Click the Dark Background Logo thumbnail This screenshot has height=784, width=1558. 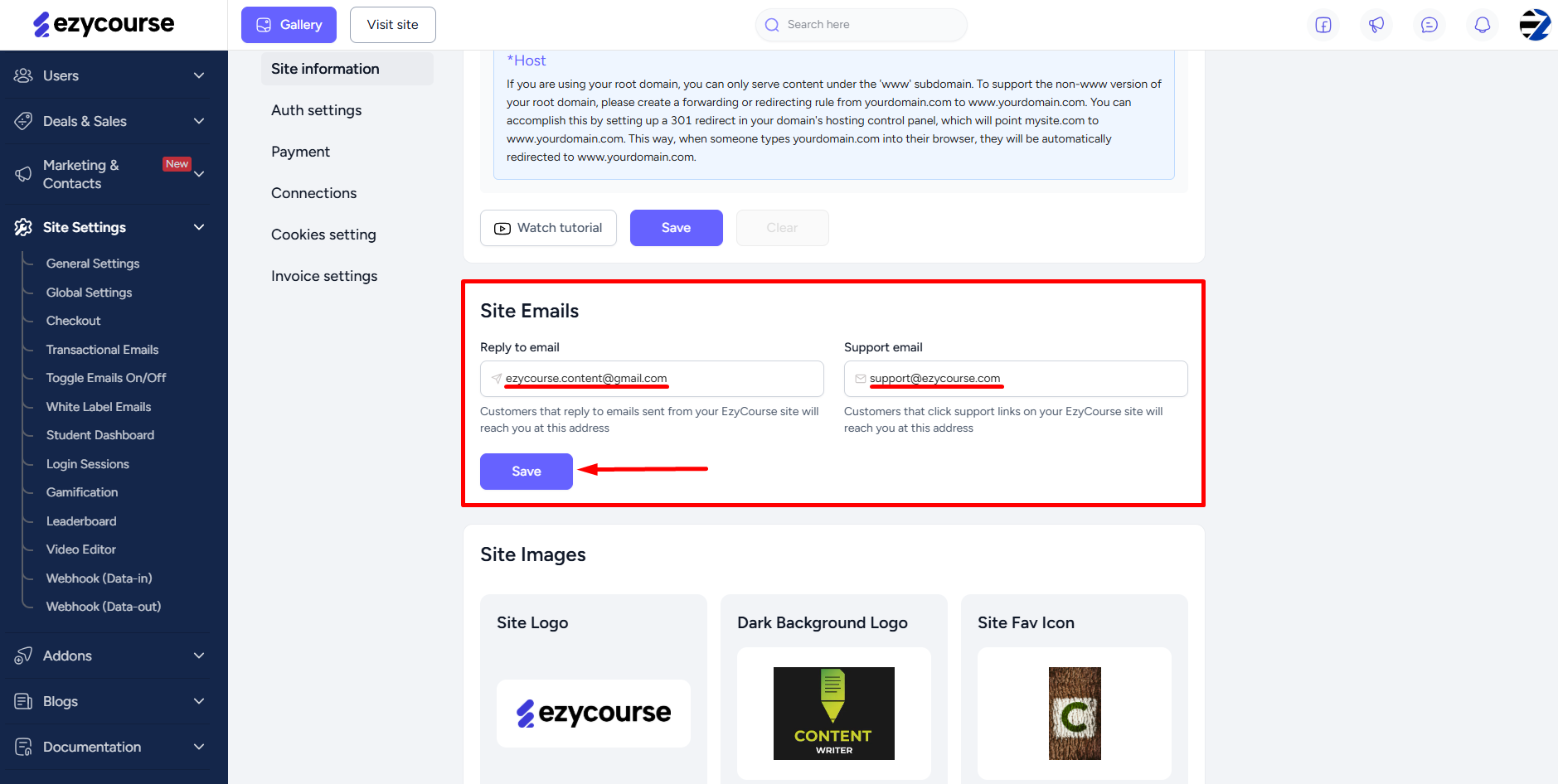(x=834, y=714)
